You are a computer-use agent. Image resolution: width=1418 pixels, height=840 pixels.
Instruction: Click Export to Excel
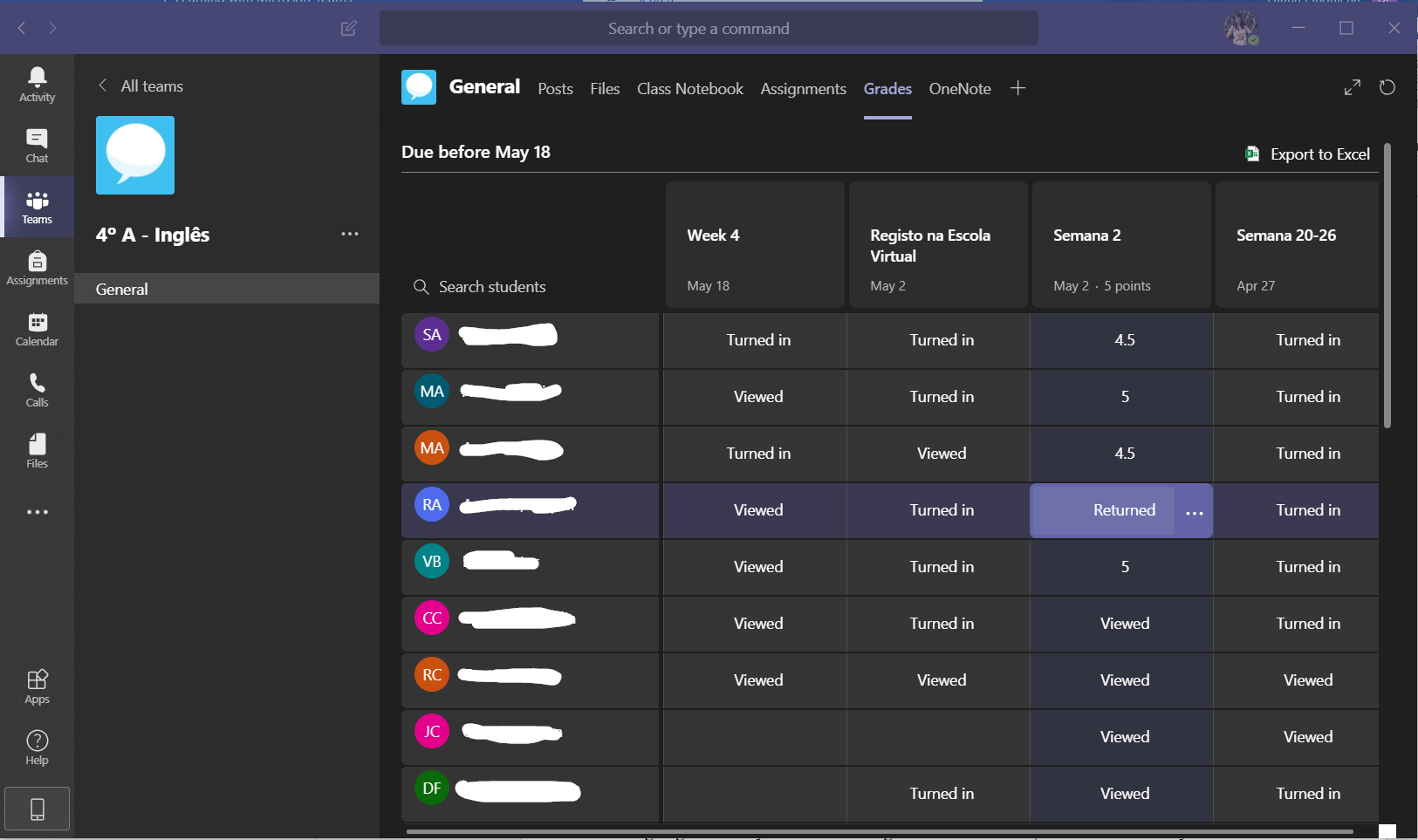point(1307,154)
